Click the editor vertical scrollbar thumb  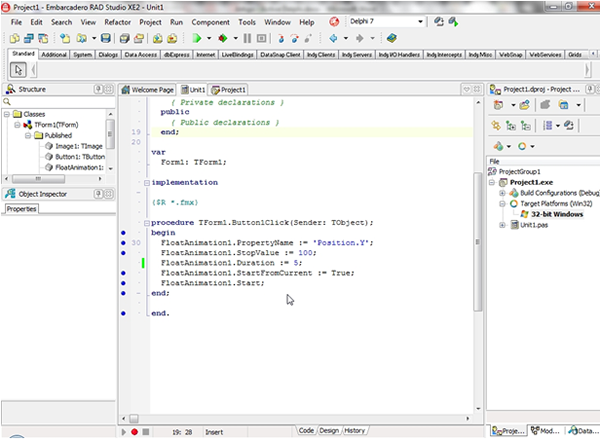point(477,241)
